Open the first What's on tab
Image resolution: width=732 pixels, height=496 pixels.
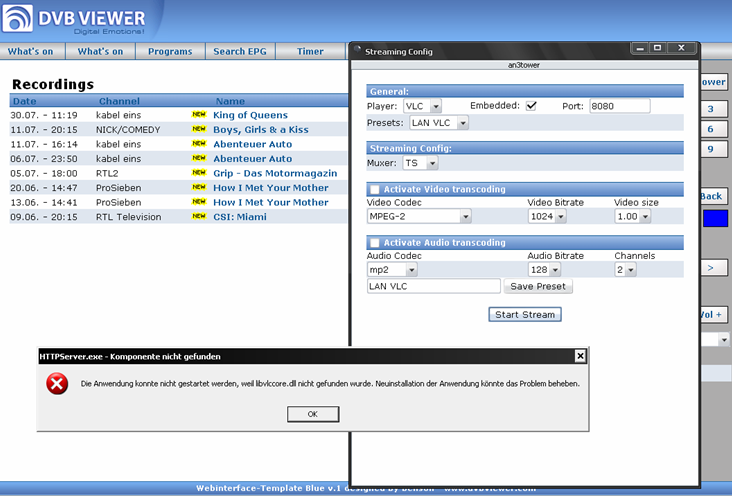31,51
